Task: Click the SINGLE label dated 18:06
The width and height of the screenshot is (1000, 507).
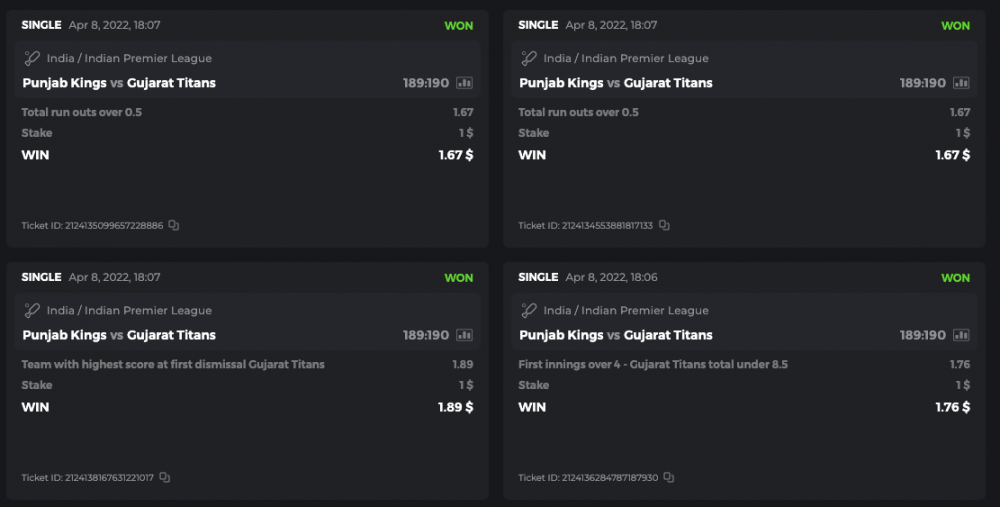Action: 538,277
